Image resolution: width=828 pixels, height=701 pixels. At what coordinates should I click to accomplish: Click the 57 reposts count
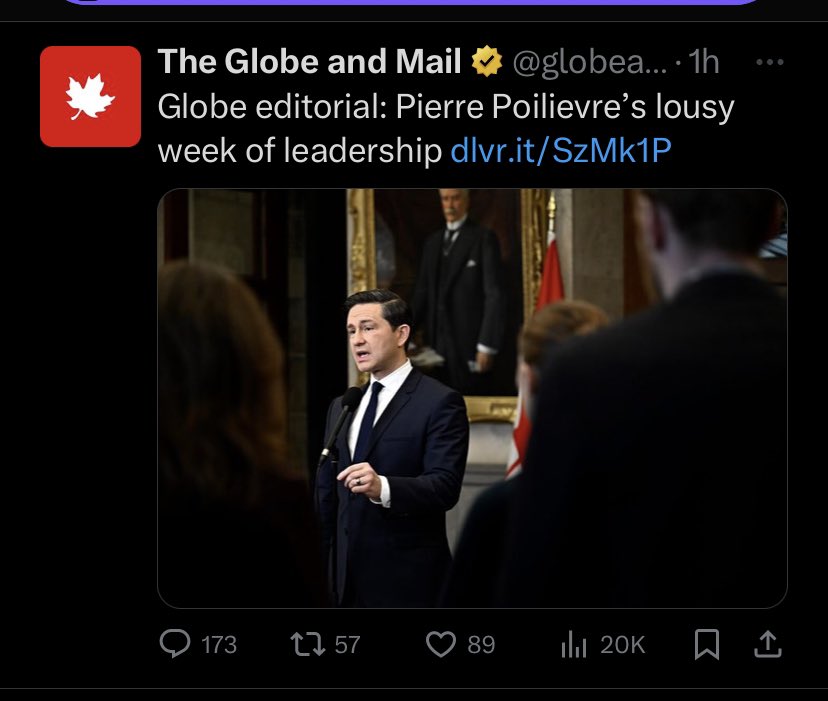click(x=347, y=645)
